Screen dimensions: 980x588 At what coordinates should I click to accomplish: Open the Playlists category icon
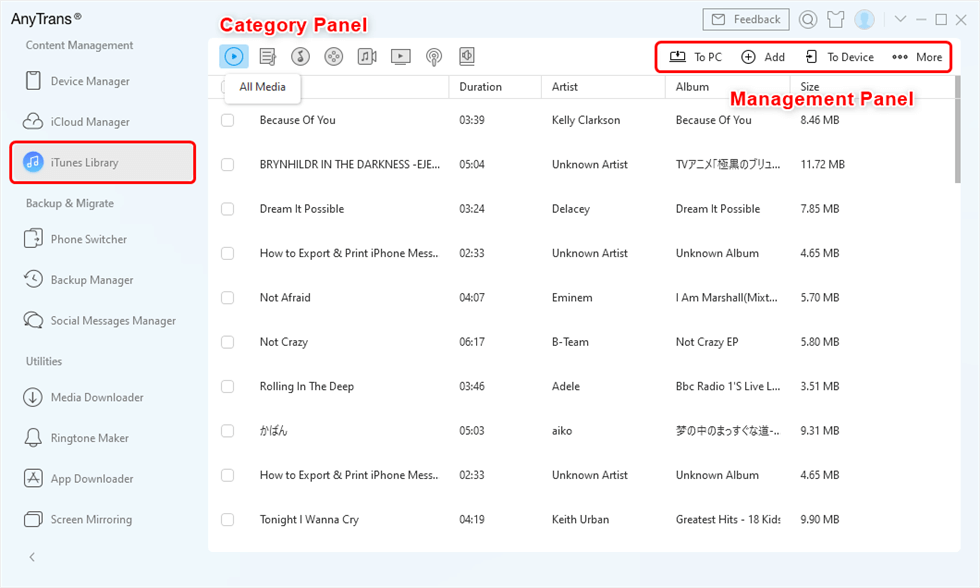click(x=268, y=57)
